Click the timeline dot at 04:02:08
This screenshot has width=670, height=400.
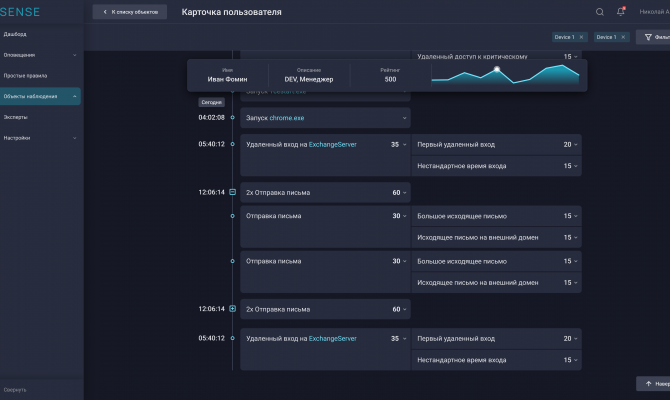point(232,118)
